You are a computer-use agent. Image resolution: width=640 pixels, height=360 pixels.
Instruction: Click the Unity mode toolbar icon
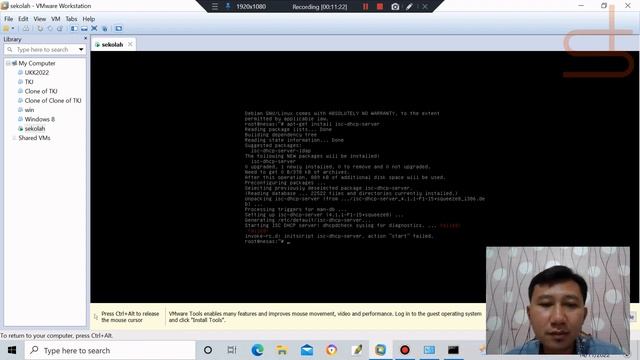pos(104,29)
